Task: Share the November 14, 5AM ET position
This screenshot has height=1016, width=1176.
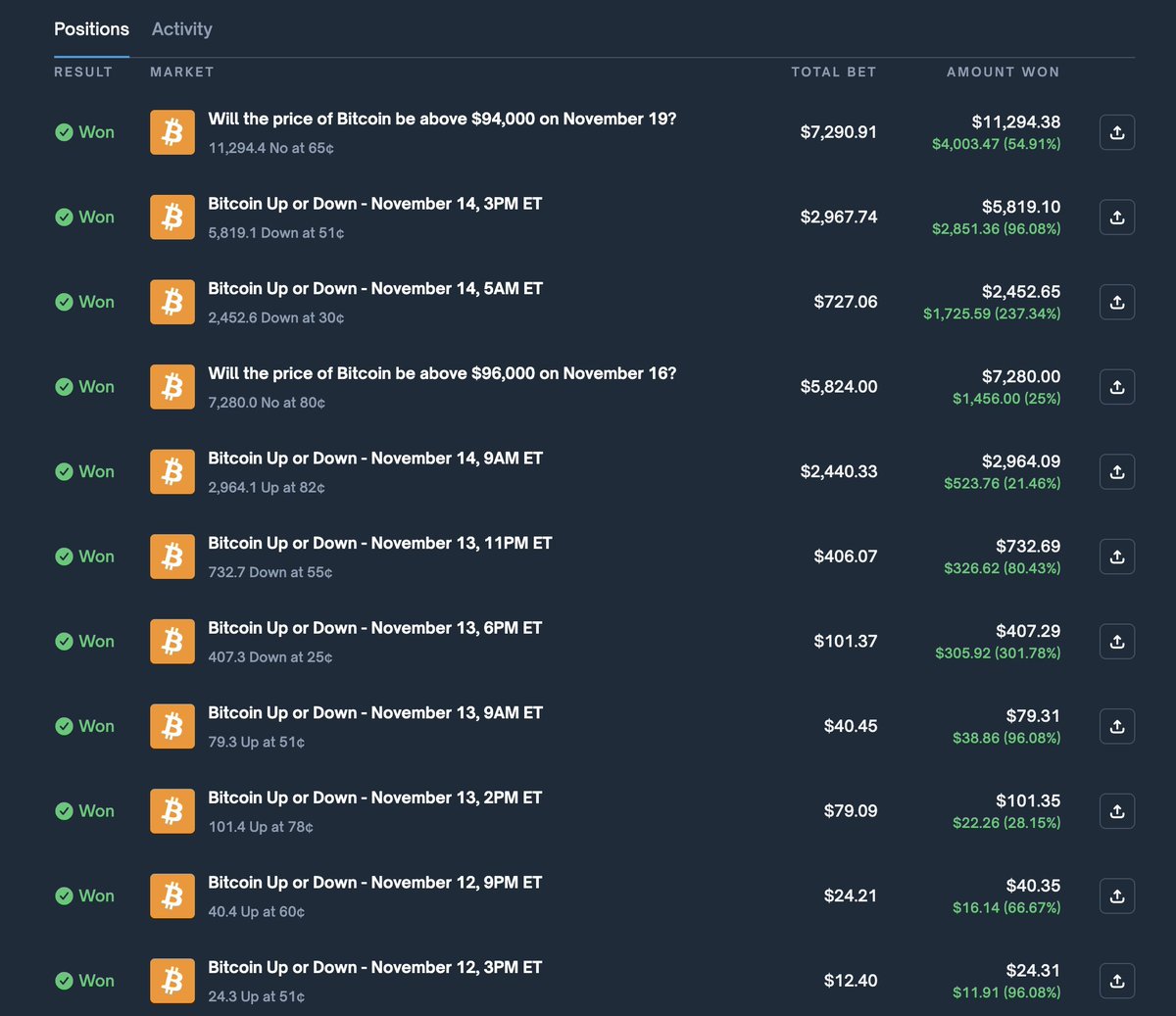Action: 1117,302
